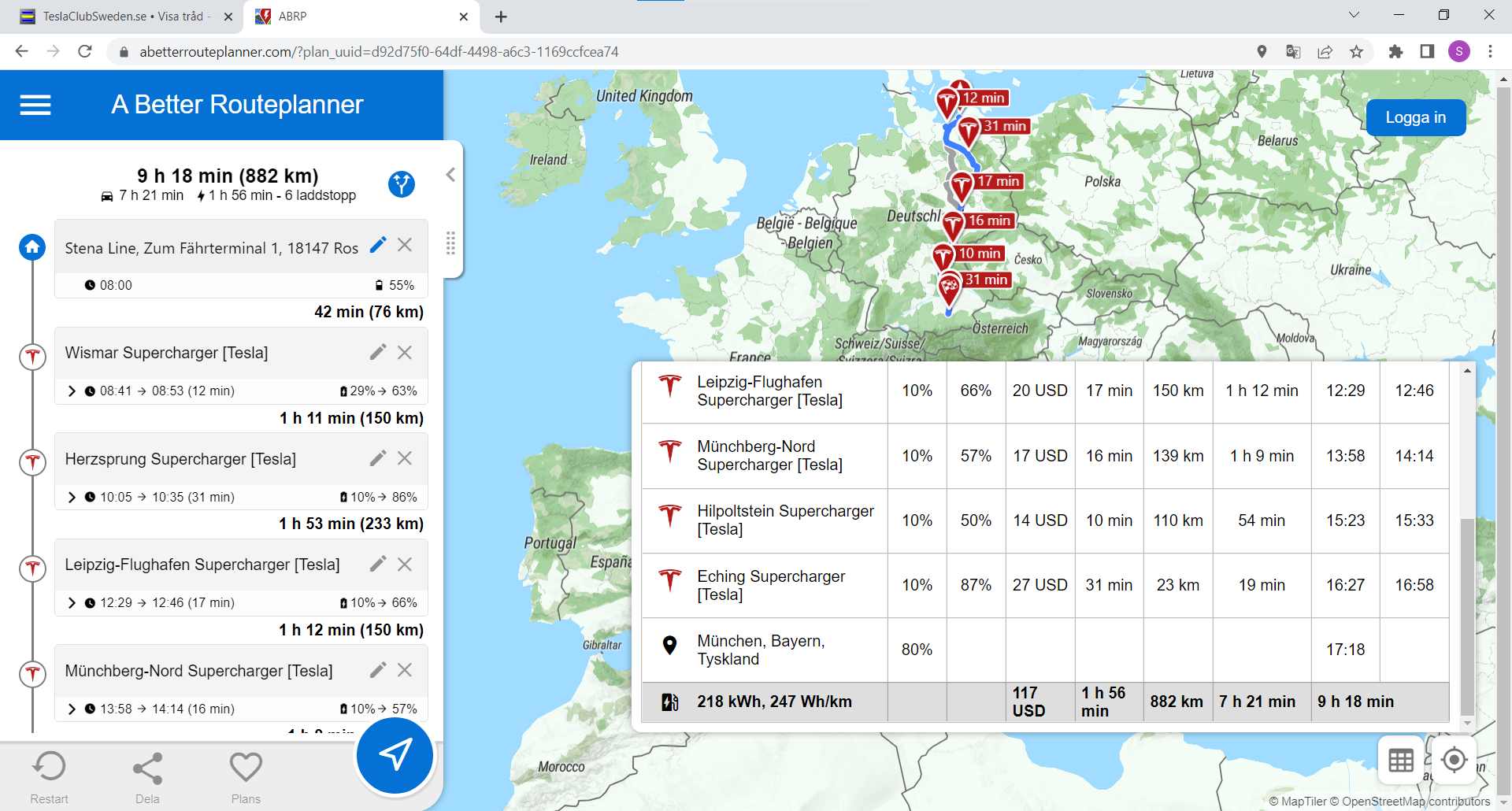Start navigation with blue arrow button
The height and width of the screenshot is (811, 1512).
[x=395, y=755]
